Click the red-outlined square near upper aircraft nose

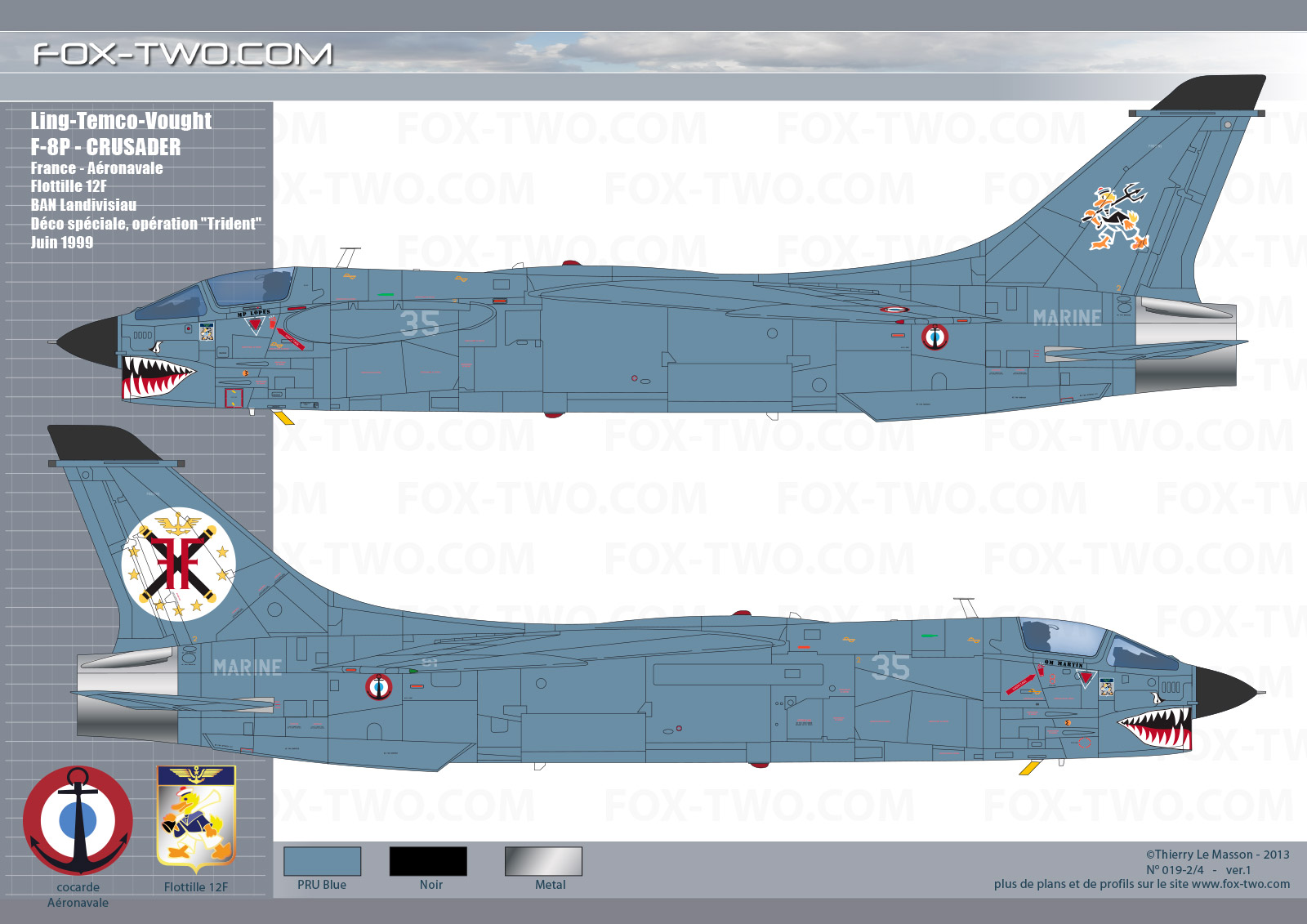(234, 398)
